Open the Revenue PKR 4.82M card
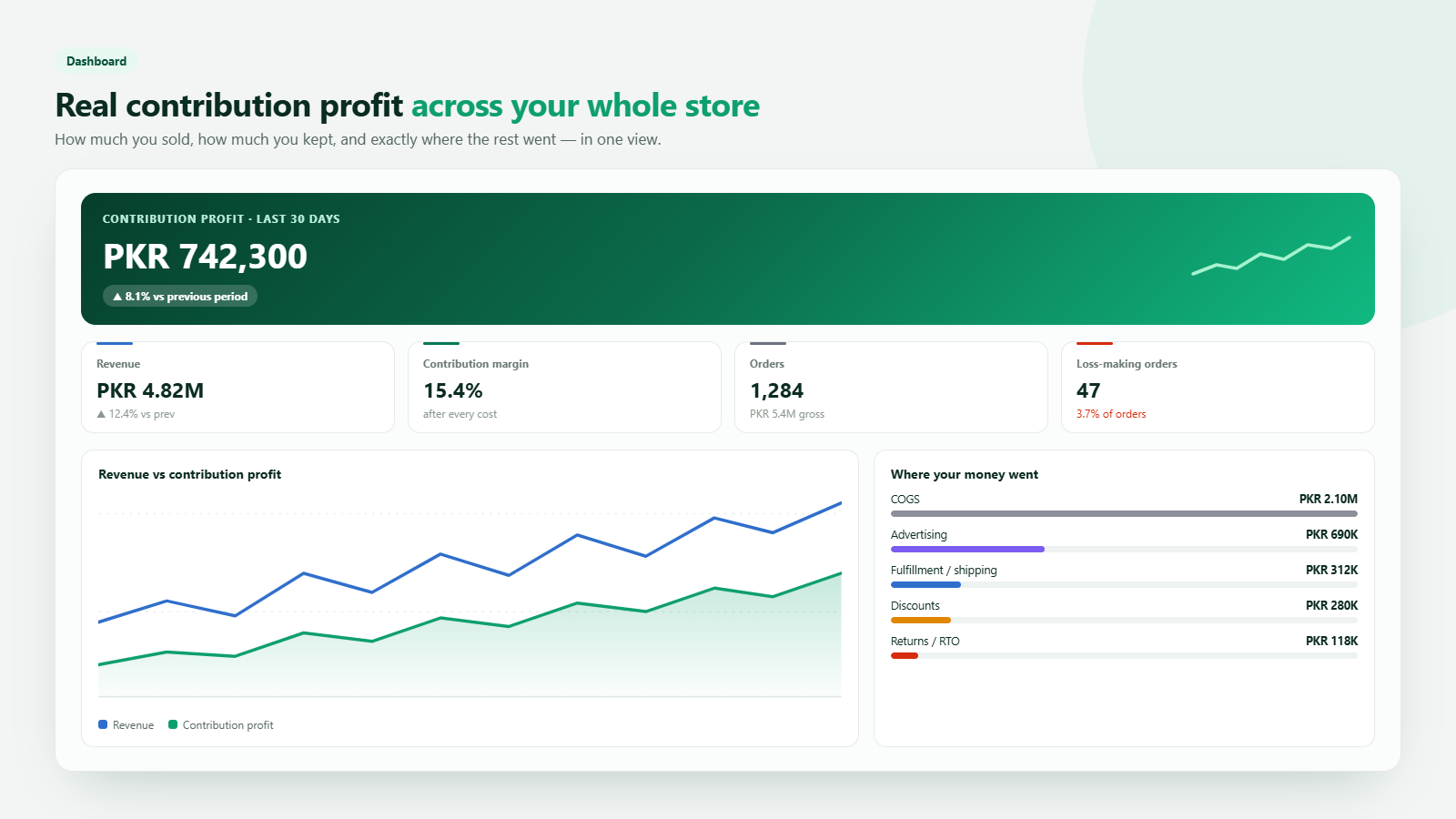The width and height of the screenshot is (1456, 819). pos(238,387)
